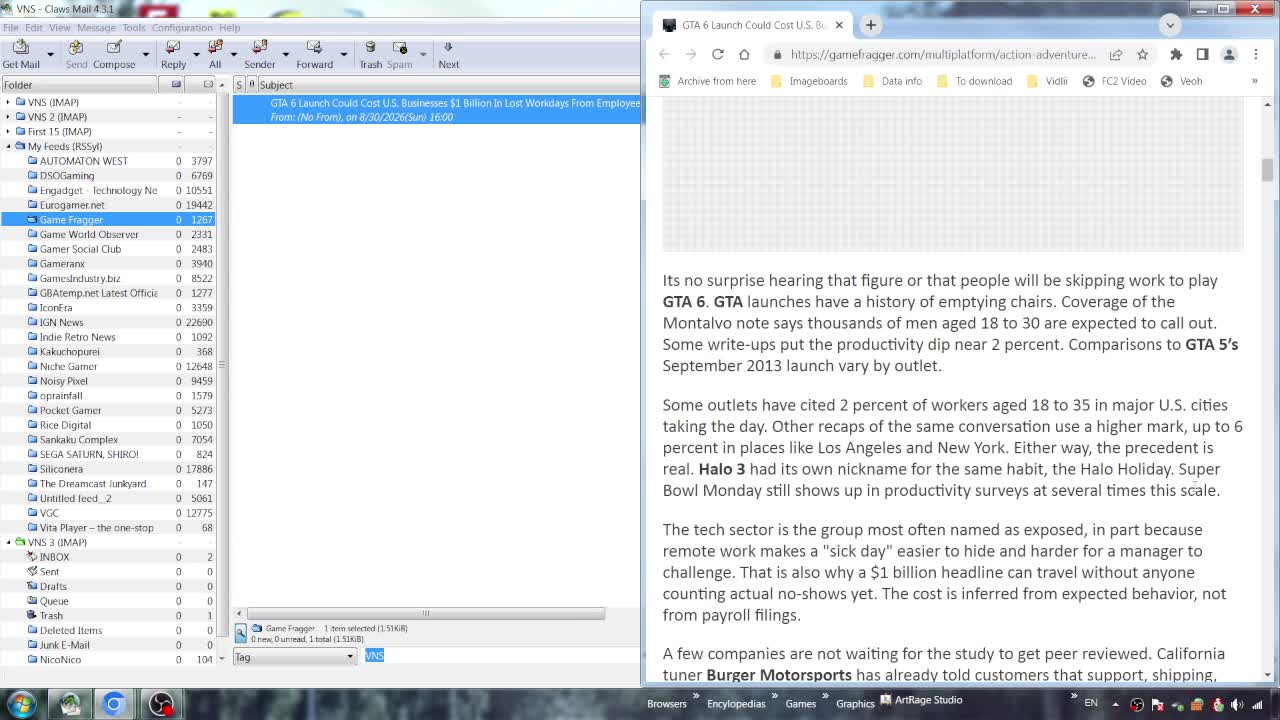Open the View menu in Claws Mail

point(59,28)
